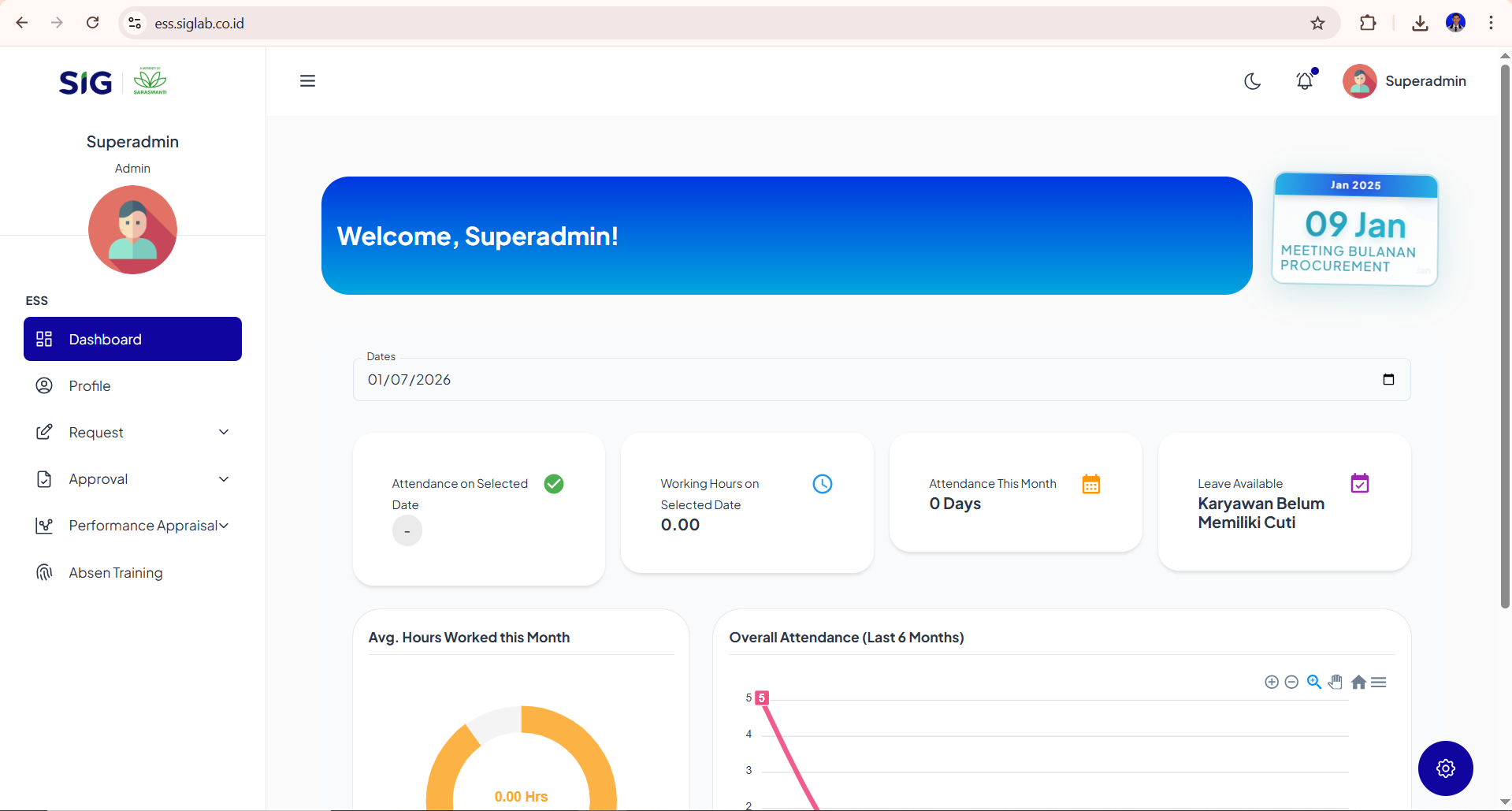
Task: Reset attendance chart axes with the home icon
Action: [x=1358, y=682]
